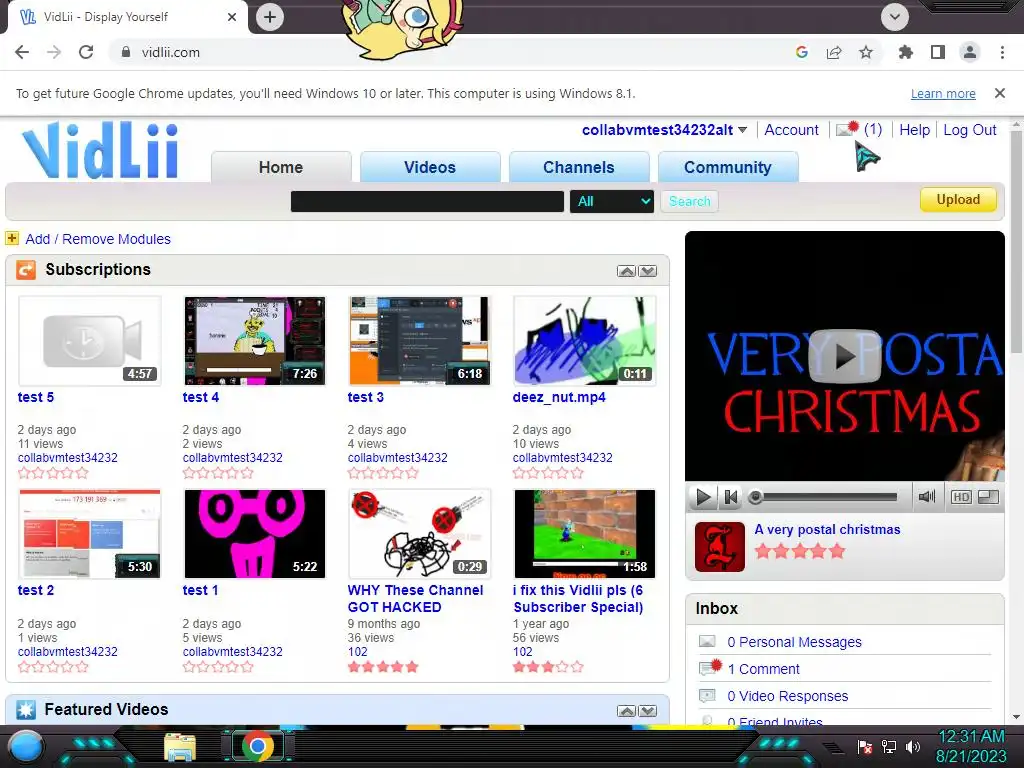Click the Google icon in address bar

coord(802,52)
